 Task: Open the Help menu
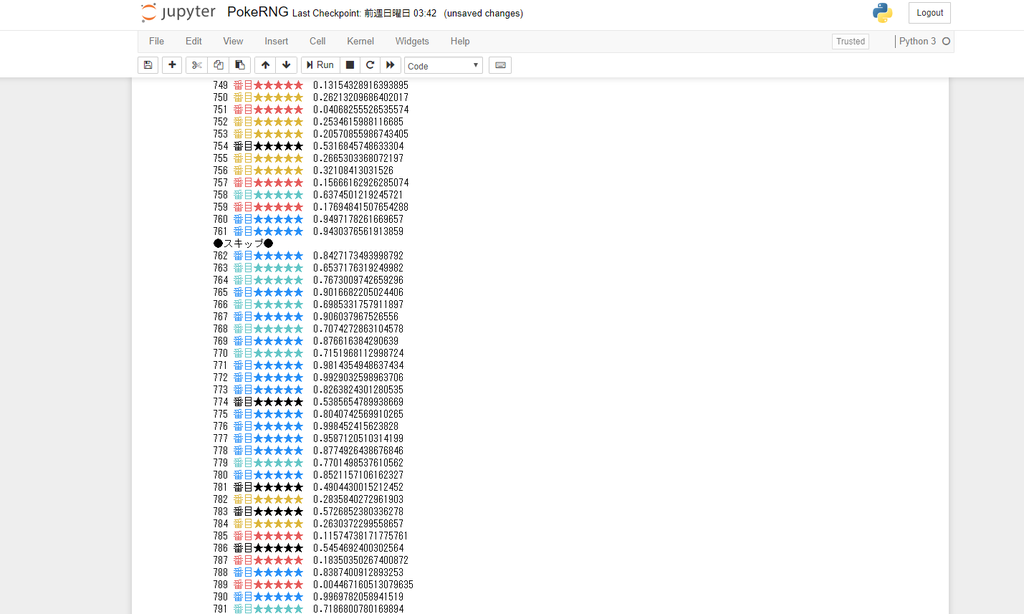(460, 41)
